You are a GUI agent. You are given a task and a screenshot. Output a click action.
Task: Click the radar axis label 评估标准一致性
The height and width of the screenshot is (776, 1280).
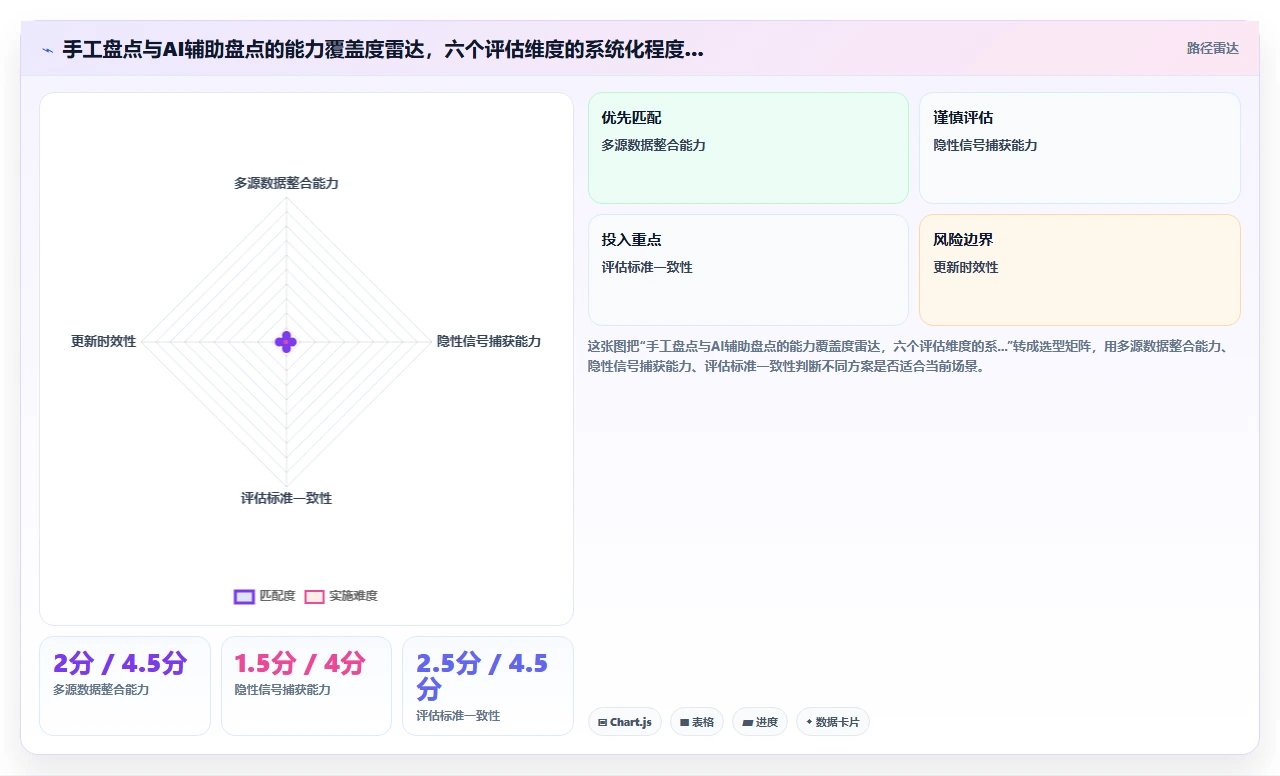286,498
